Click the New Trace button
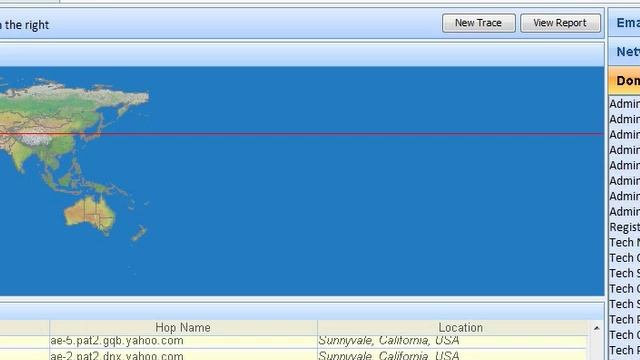This screenshot has height=360, width=640. click(478, 23)
